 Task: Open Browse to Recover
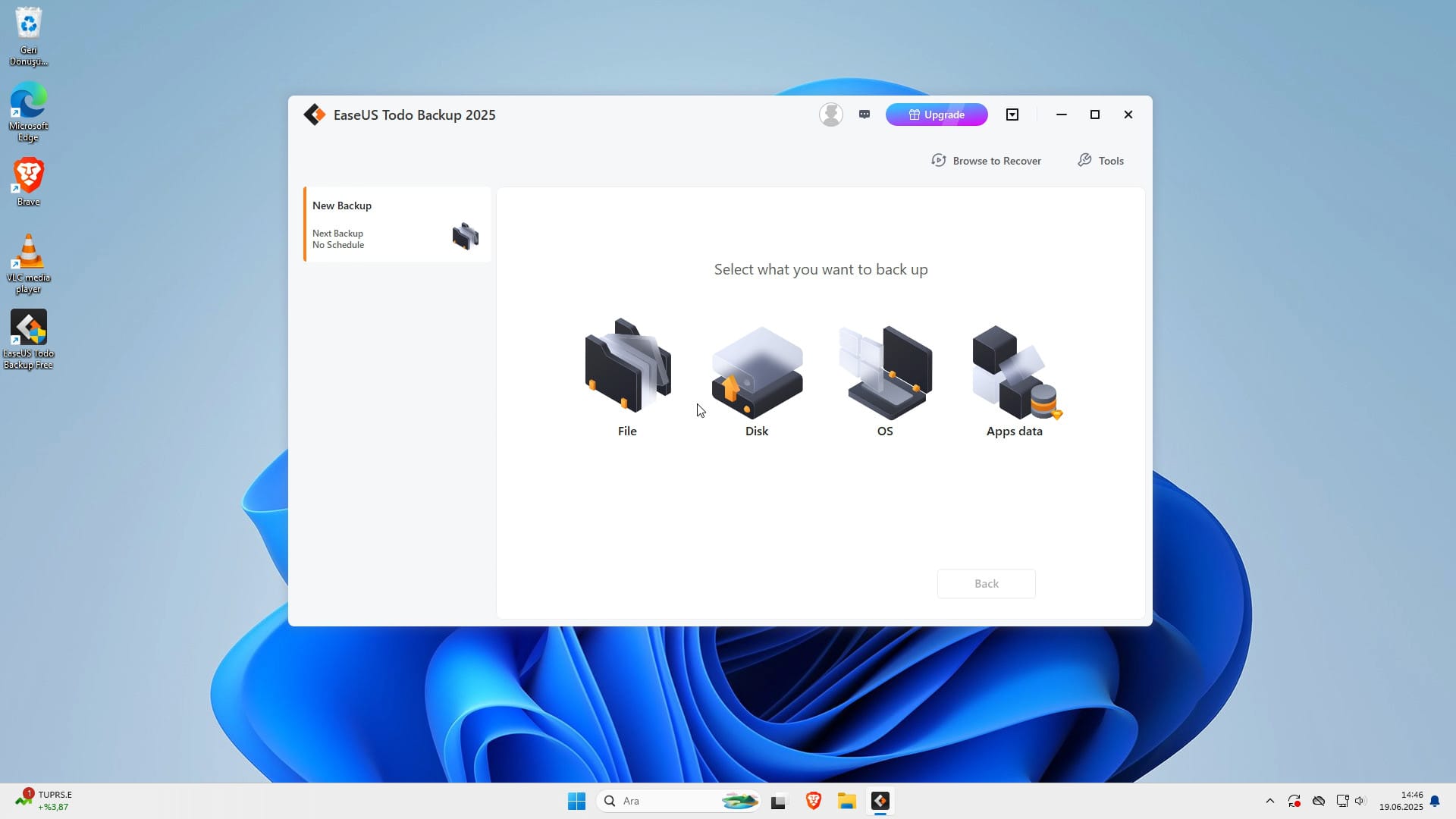point(986,161)
